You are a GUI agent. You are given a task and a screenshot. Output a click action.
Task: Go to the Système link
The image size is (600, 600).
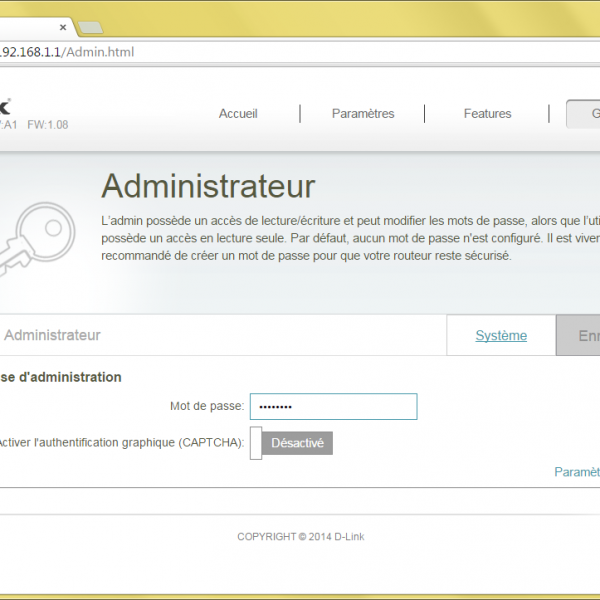501,336
